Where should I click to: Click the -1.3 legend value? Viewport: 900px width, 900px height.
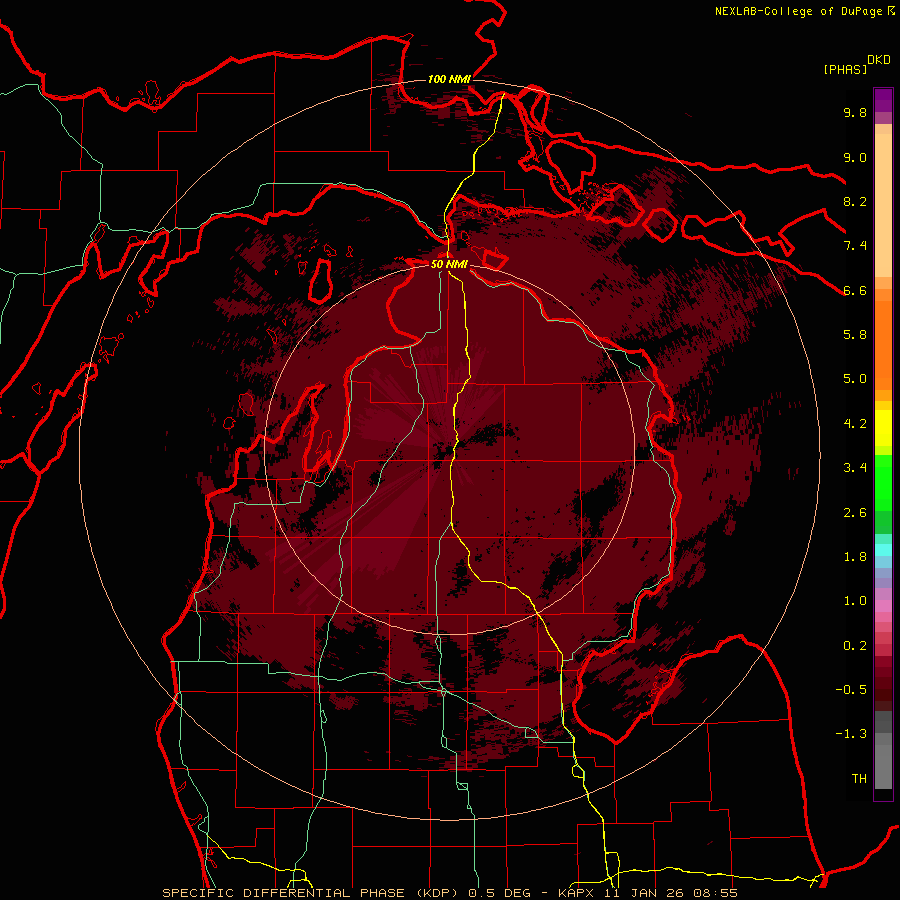851,734
